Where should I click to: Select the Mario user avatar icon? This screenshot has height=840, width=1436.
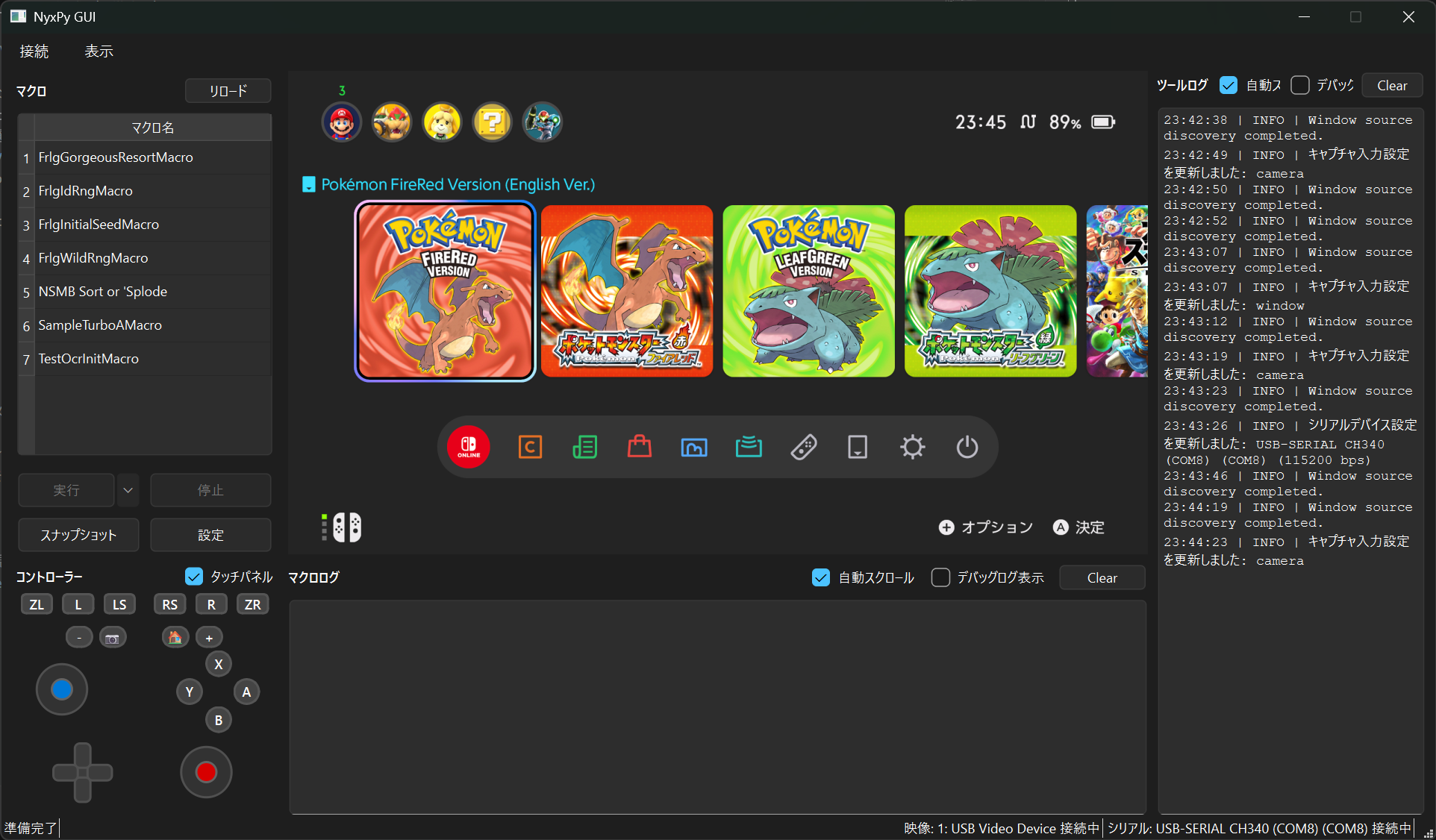[x=342, y=122]
